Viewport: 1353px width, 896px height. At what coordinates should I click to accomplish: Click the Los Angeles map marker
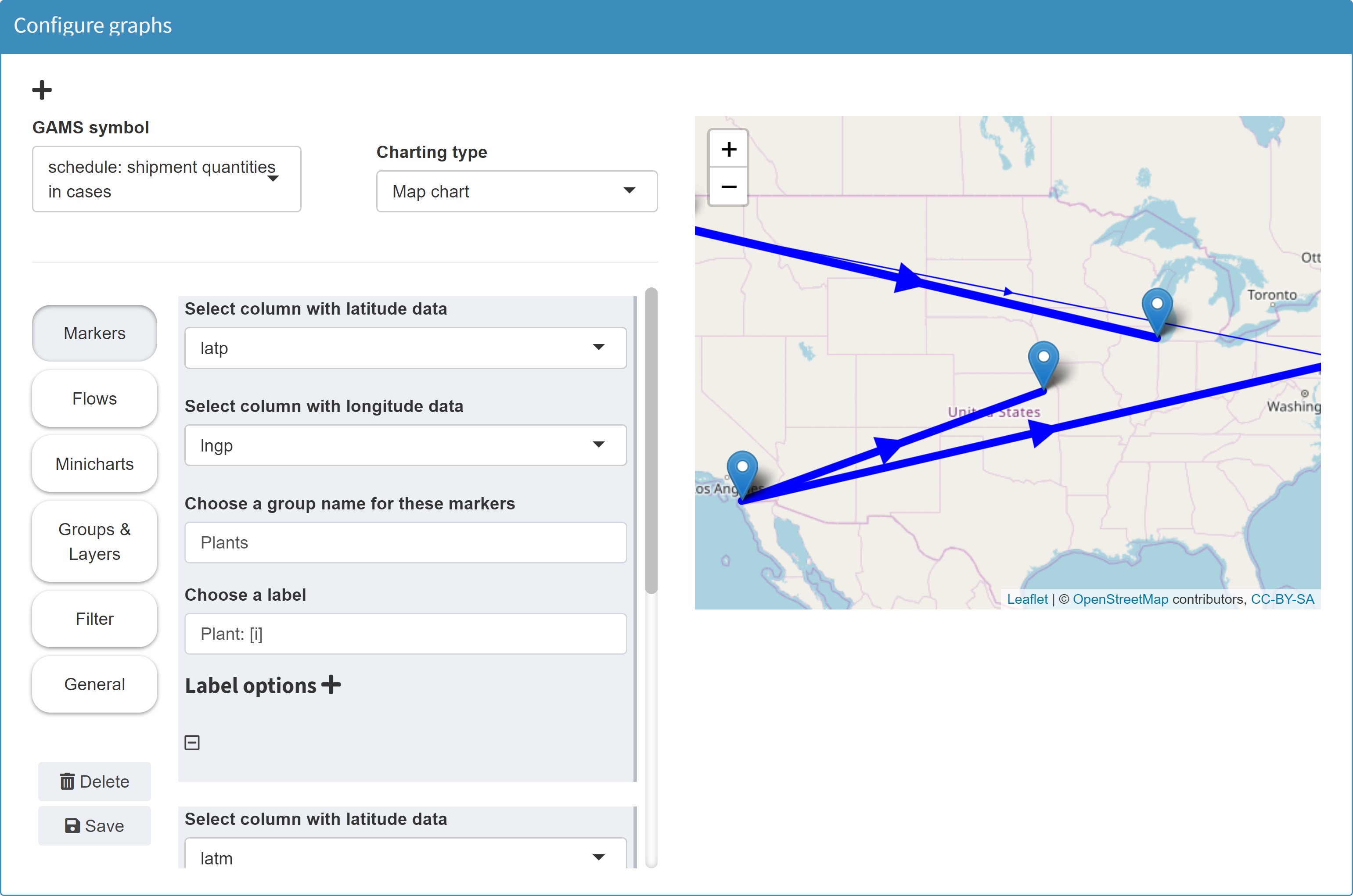[x=742, y=475]
